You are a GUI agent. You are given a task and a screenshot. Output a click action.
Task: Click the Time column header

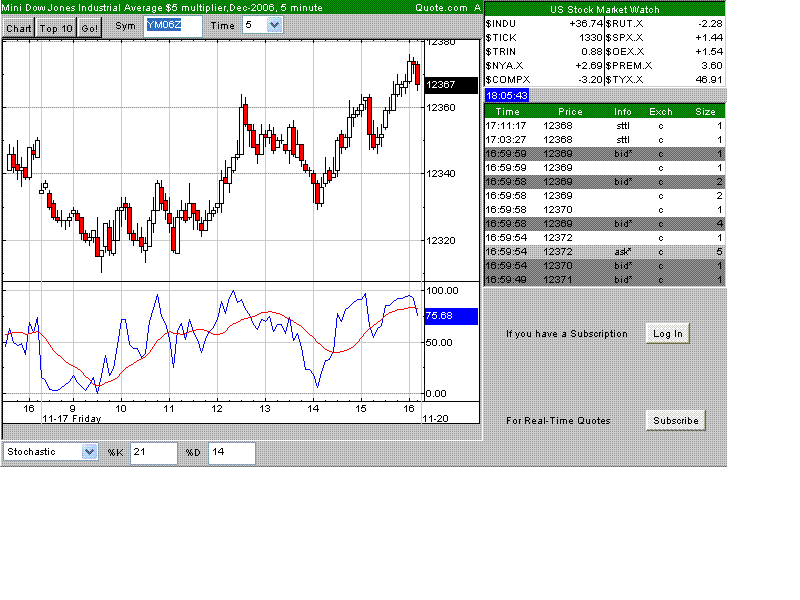tap(508, 112)
